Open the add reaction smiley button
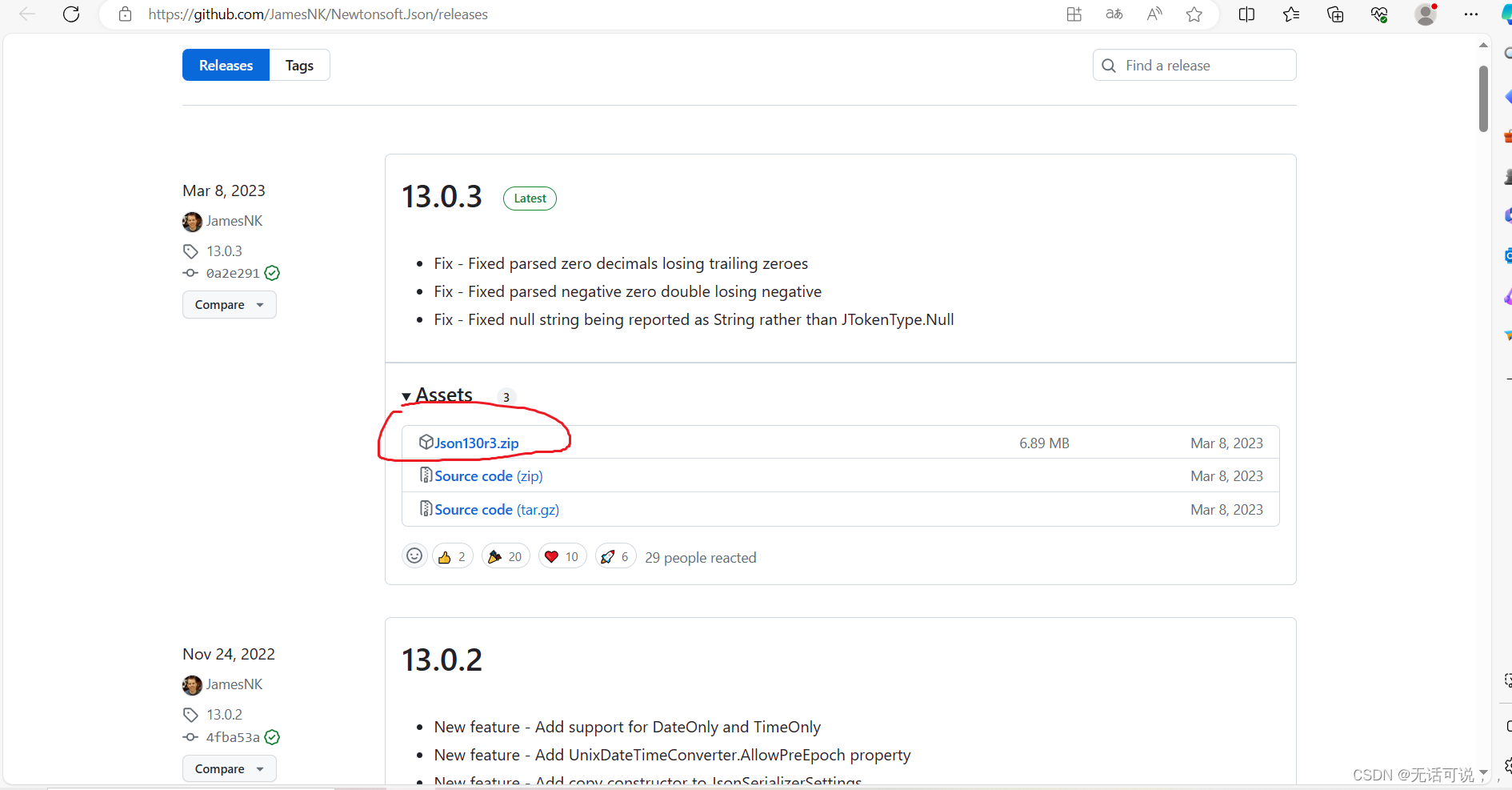 click(x=414, y=555)
